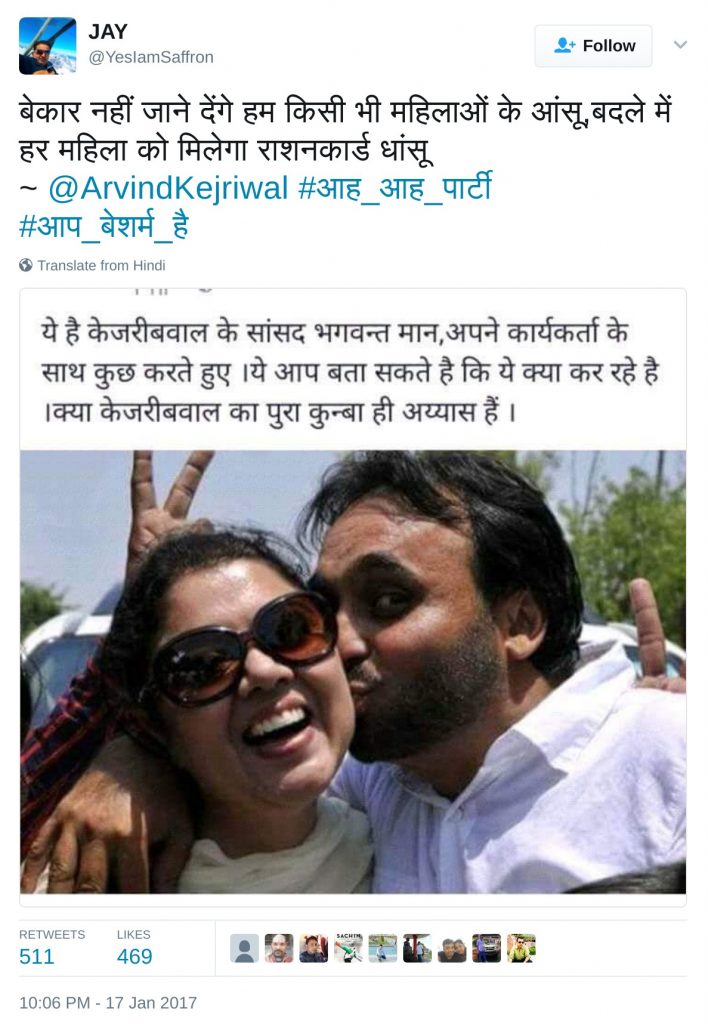This screenshot has width=708, height=1024.
Task: Open second liker avatar with white beard
Action: [x=279, y=948]
